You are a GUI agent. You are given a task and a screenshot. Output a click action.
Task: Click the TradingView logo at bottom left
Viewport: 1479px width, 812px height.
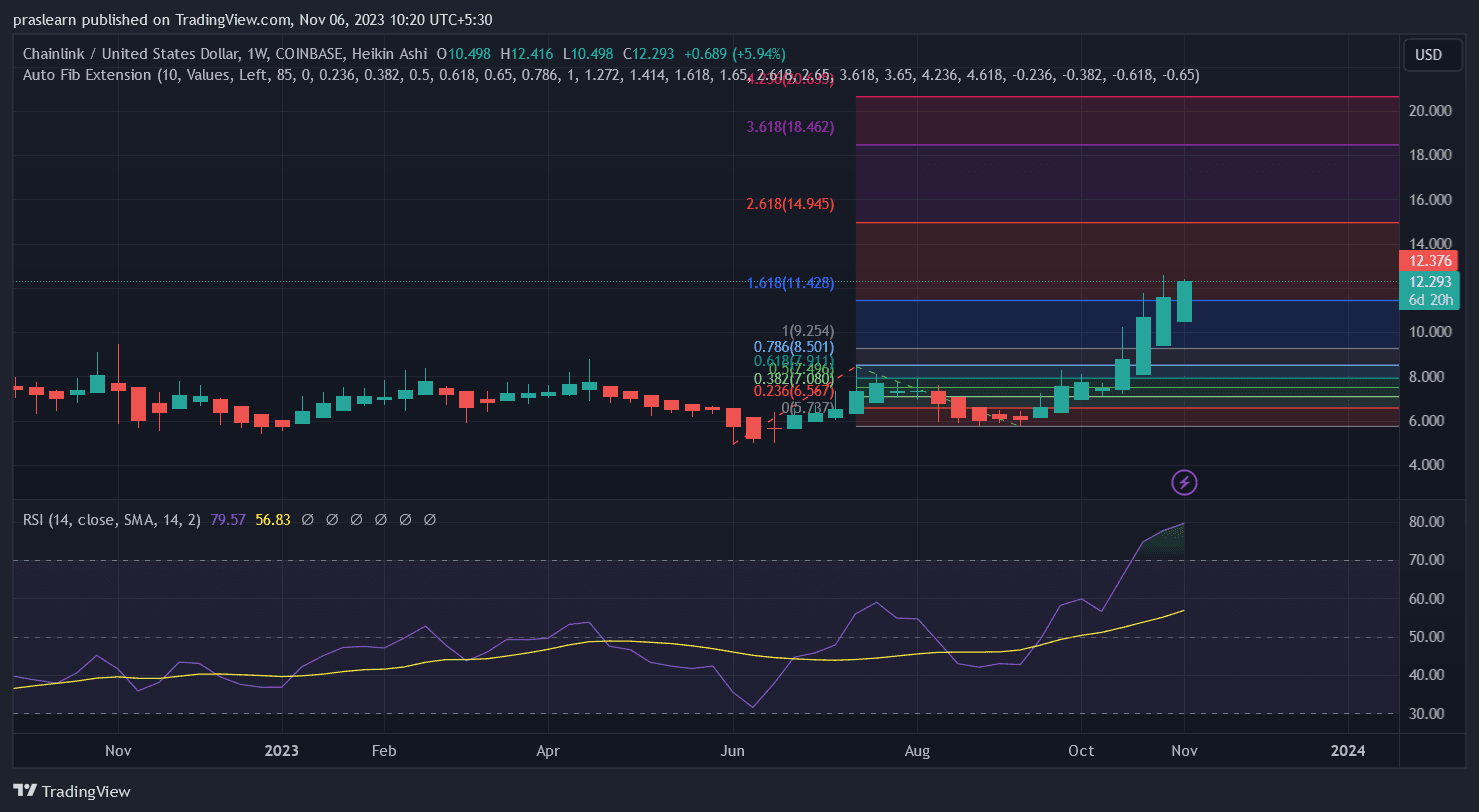pyautogui.click(x=72, y=791)
